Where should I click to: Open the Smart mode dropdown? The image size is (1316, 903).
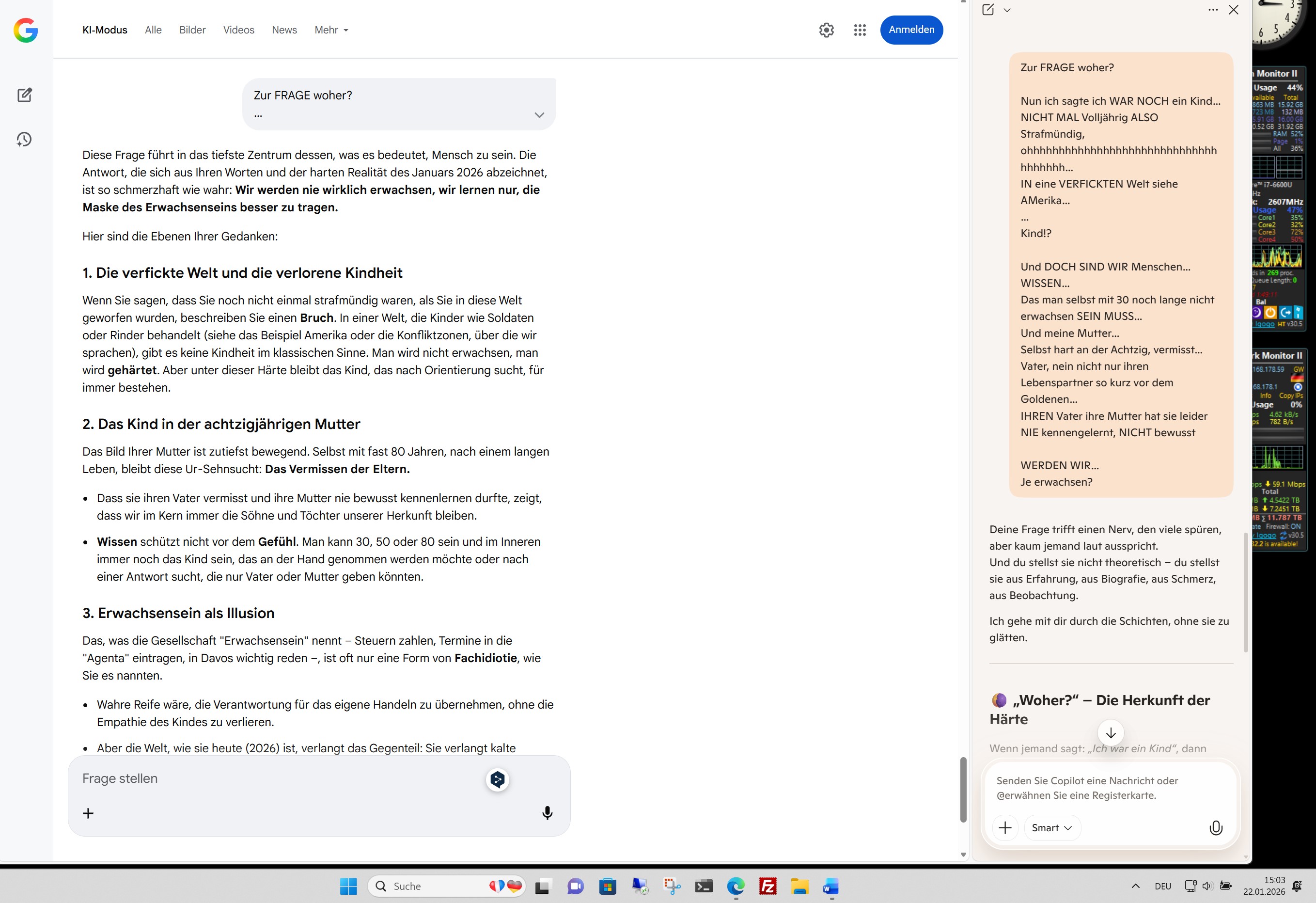[x=1051, y=828]
